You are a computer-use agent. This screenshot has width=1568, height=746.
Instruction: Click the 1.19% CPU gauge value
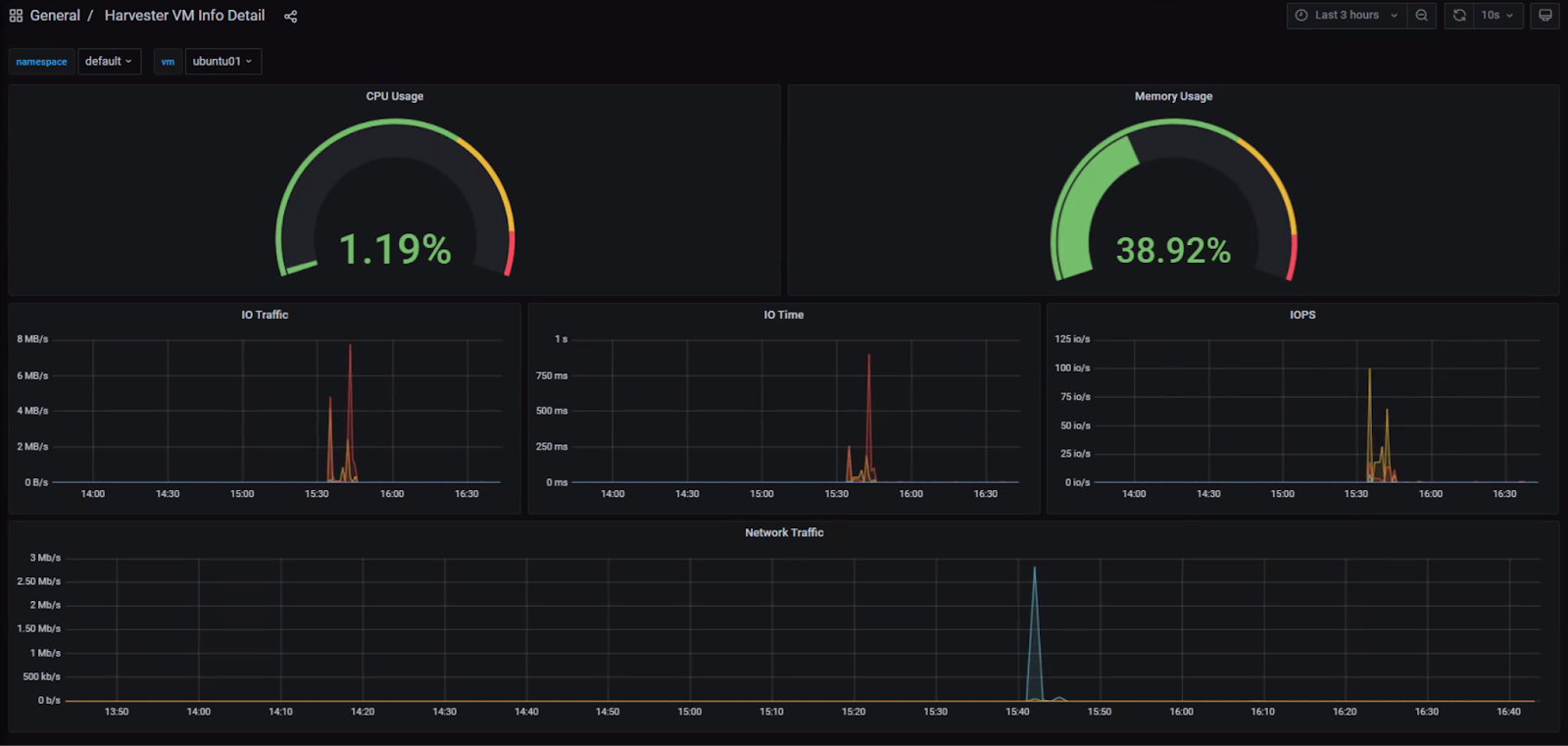pyautogui.click(x=395, y=249)
